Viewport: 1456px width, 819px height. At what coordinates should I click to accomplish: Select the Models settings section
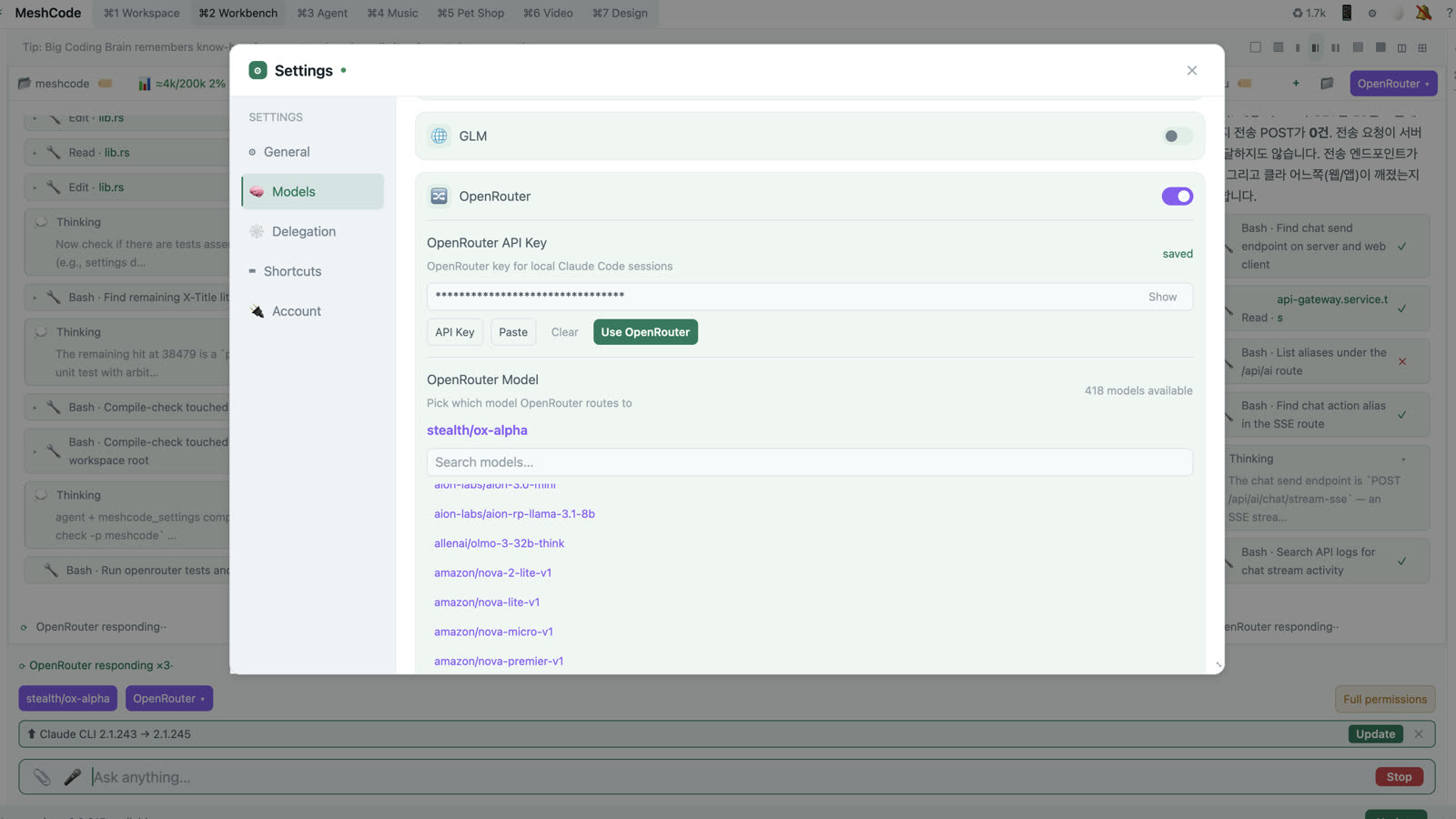[x=313, y=191]
